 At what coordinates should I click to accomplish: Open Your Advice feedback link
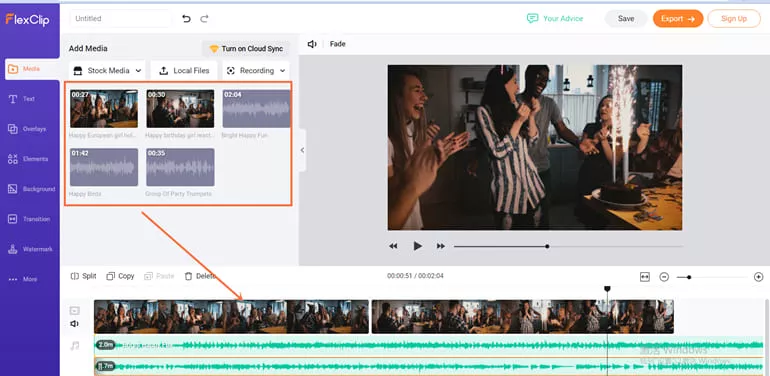click(554, 19)
